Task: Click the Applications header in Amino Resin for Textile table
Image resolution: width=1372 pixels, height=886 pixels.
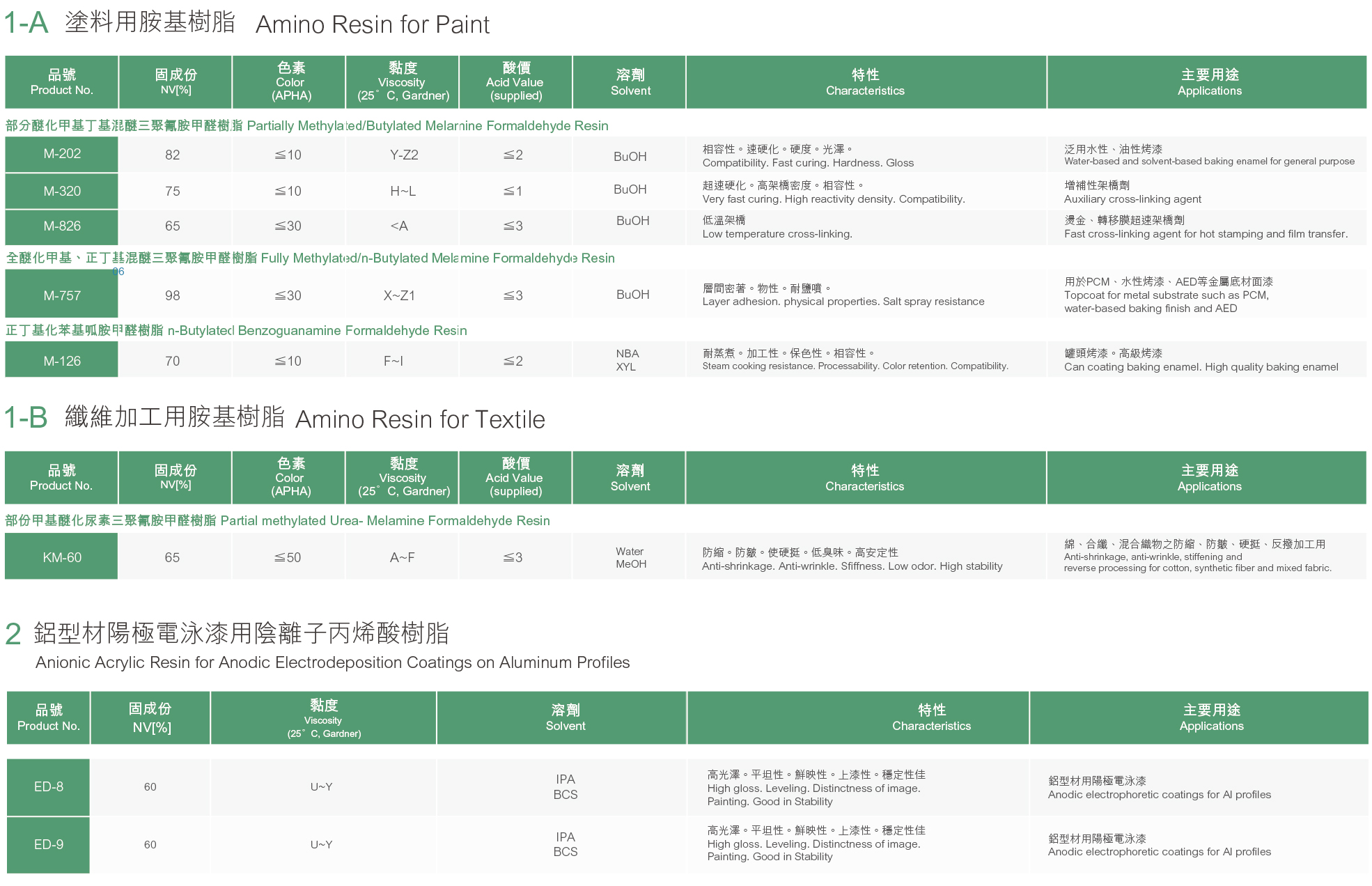Action: point(1209,478)
